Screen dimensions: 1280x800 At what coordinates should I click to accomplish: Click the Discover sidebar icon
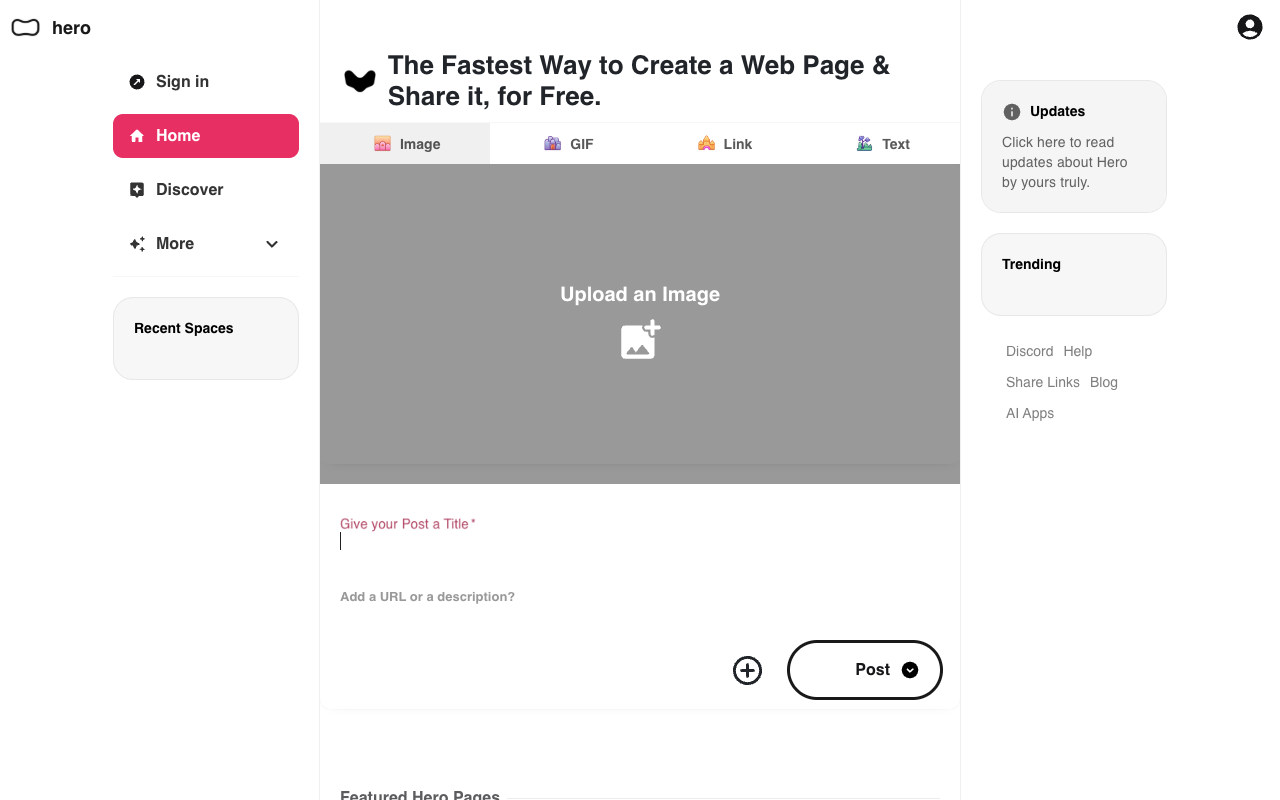pyautogui.click(x=137, y=190)
